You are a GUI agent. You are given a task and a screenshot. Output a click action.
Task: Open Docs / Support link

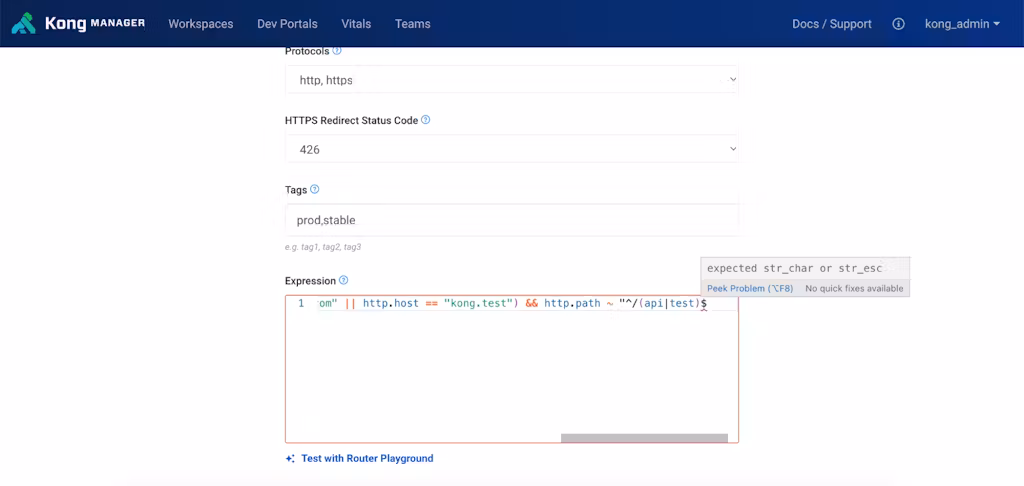pyautogui.click(x=831, y=24)
